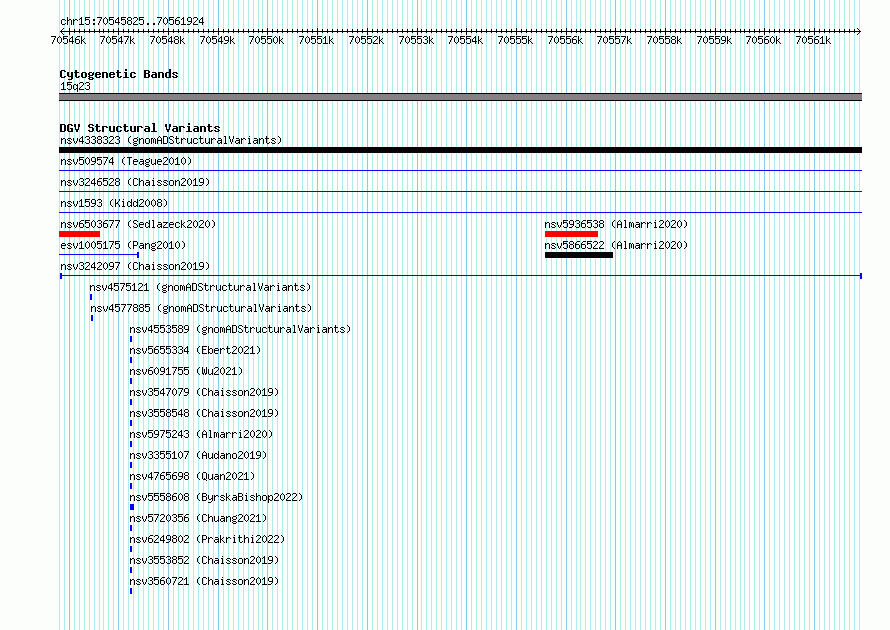
Task: Click the red bar under nsv5936538
Action: 571,234
